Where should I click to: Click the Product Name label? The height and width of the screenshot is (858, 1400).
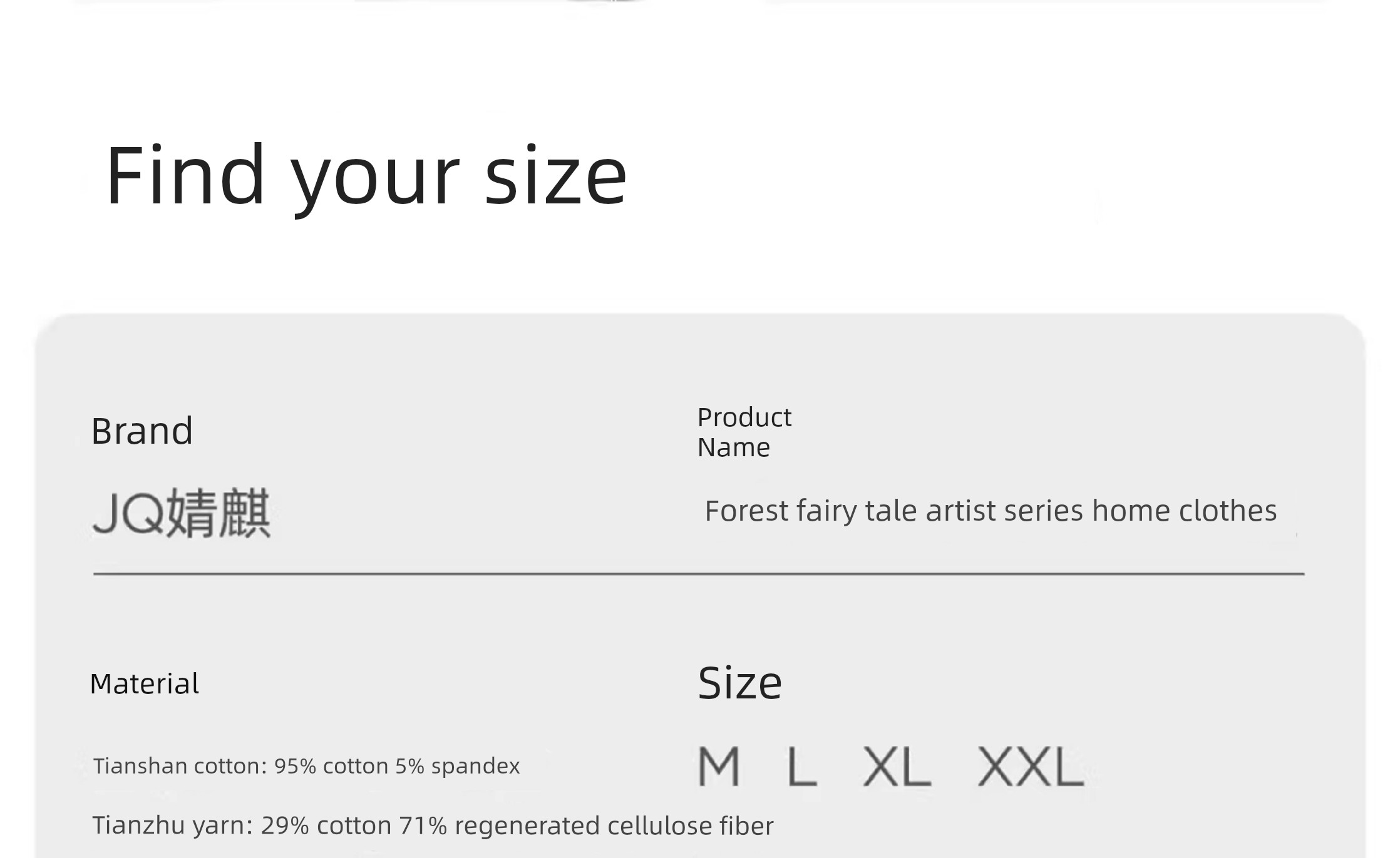(x=744, y=432)
